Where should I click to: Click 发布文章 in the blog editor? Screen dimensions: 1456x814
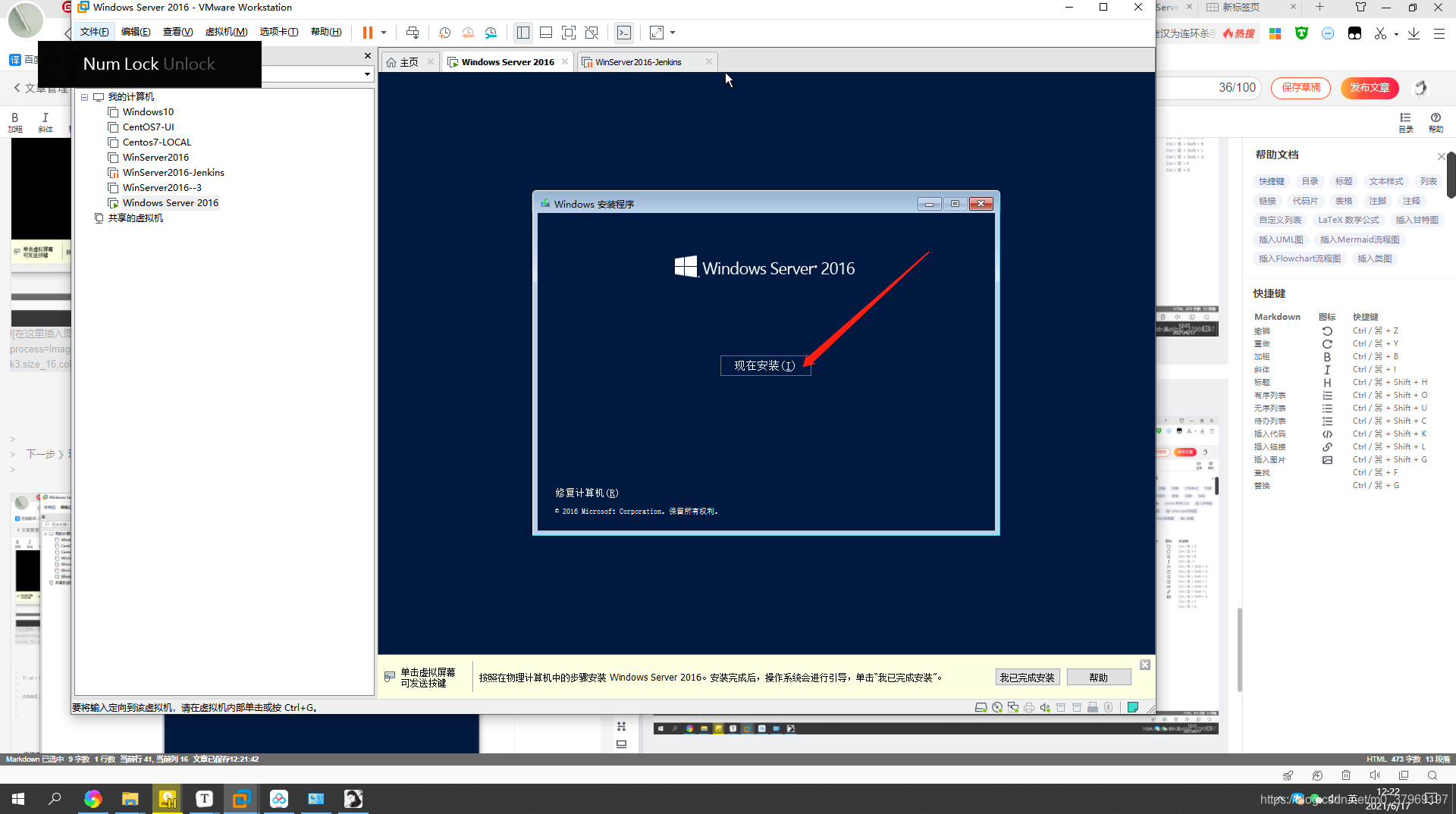click(1370, 88)
